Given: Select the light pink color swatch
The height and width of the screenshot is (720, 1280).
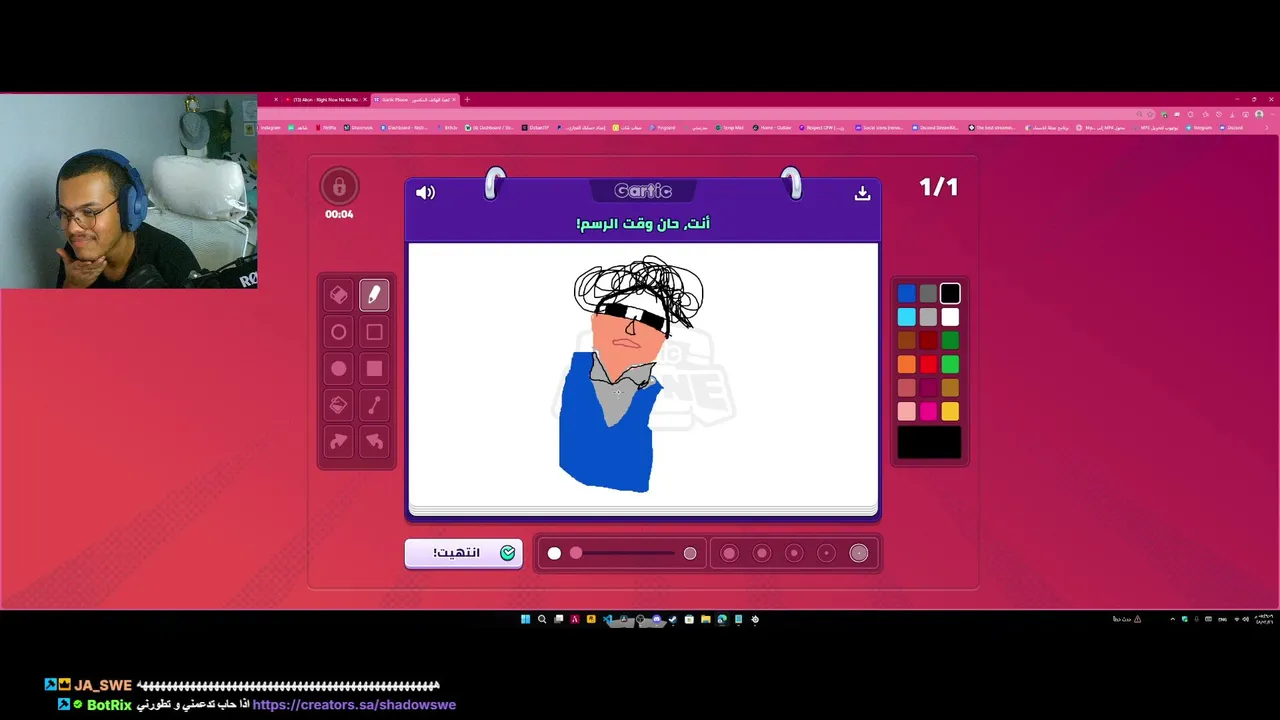Looking at the screenshot, I should pos(906,411).
